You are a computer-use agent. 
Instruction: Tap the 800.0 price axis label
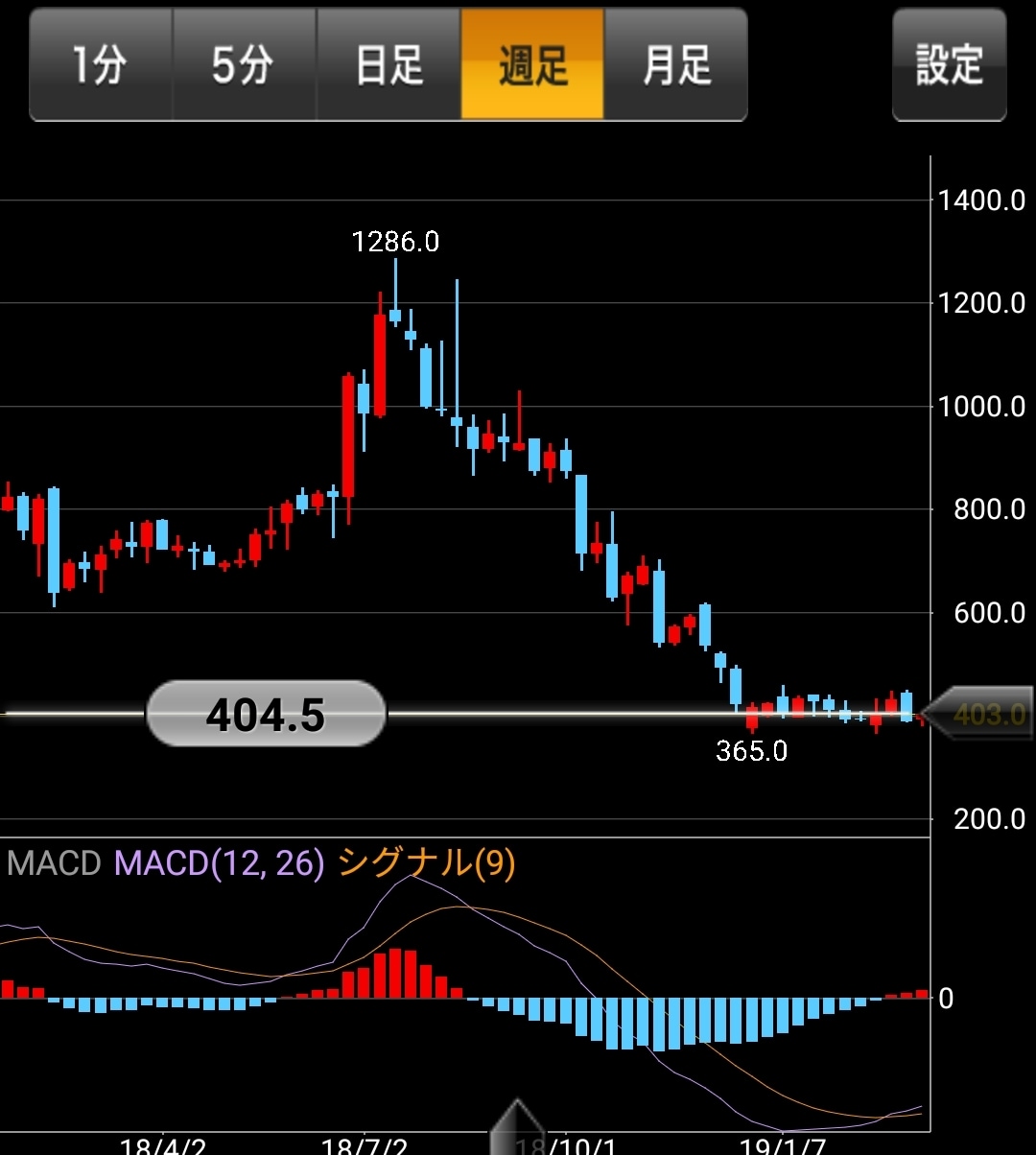point(989,509)
